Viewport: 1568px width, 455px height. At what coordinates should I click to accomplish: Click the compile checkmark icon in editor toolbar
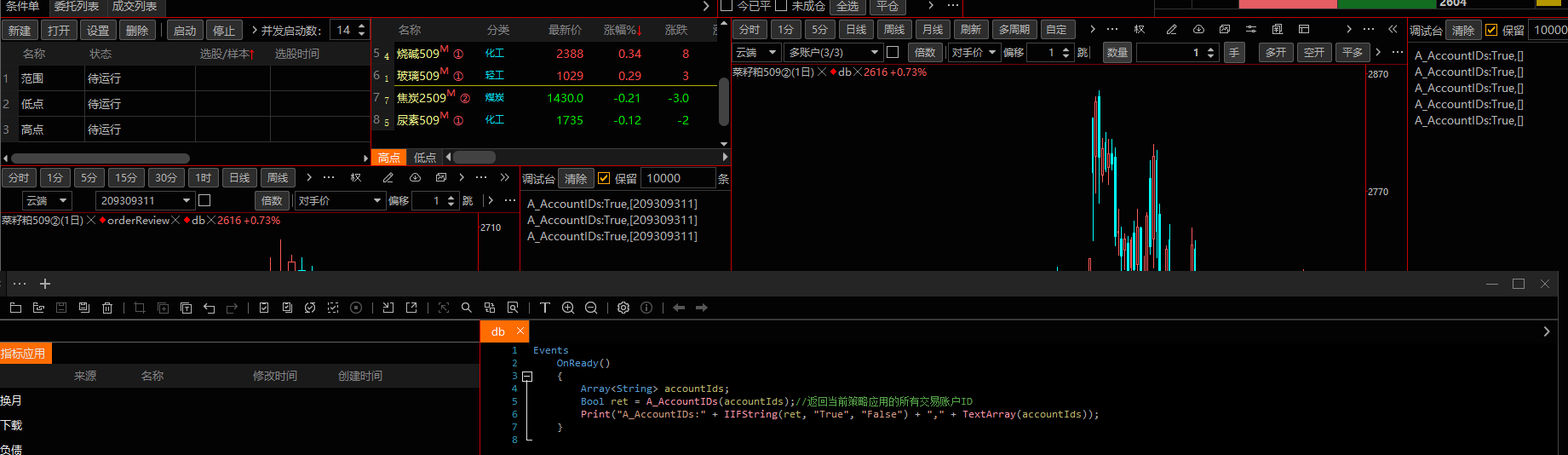click(264, 308)
